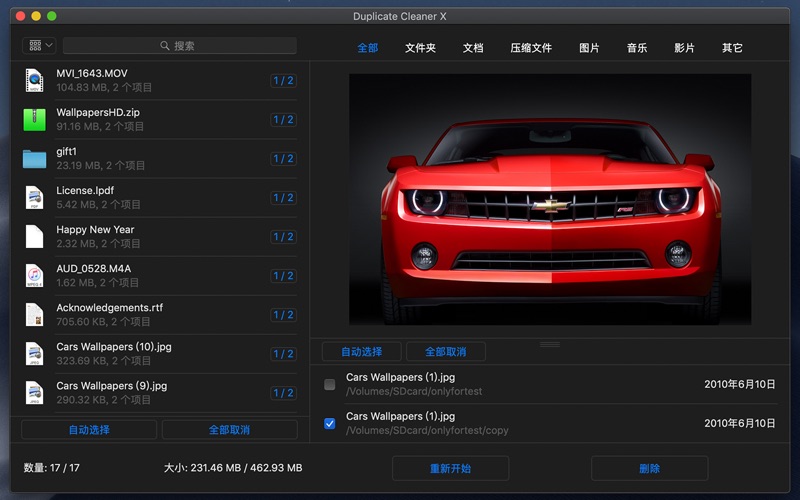Grab the preview pane divider handle
Image resolution: width=800 pixels, height=500 pixels.
550,344
